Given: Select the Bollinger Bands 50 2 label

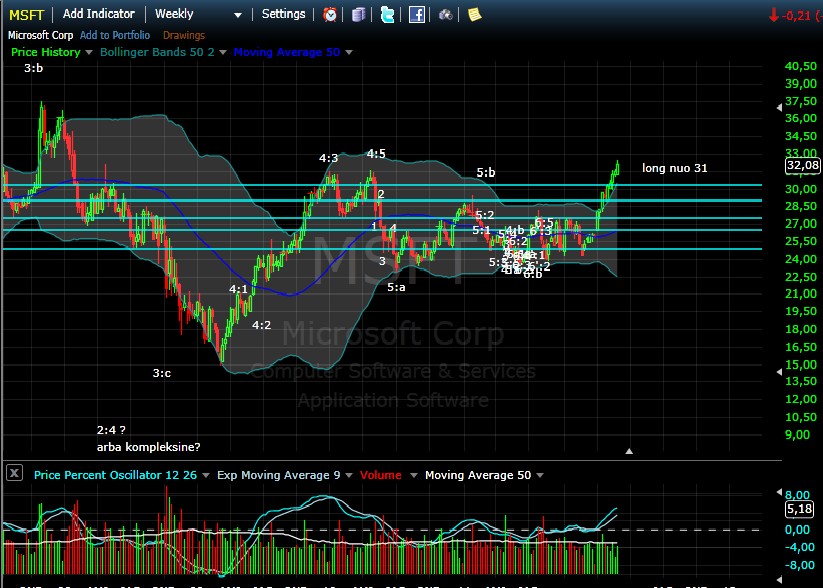Looking at the screenshot, I should coord(157,52).
